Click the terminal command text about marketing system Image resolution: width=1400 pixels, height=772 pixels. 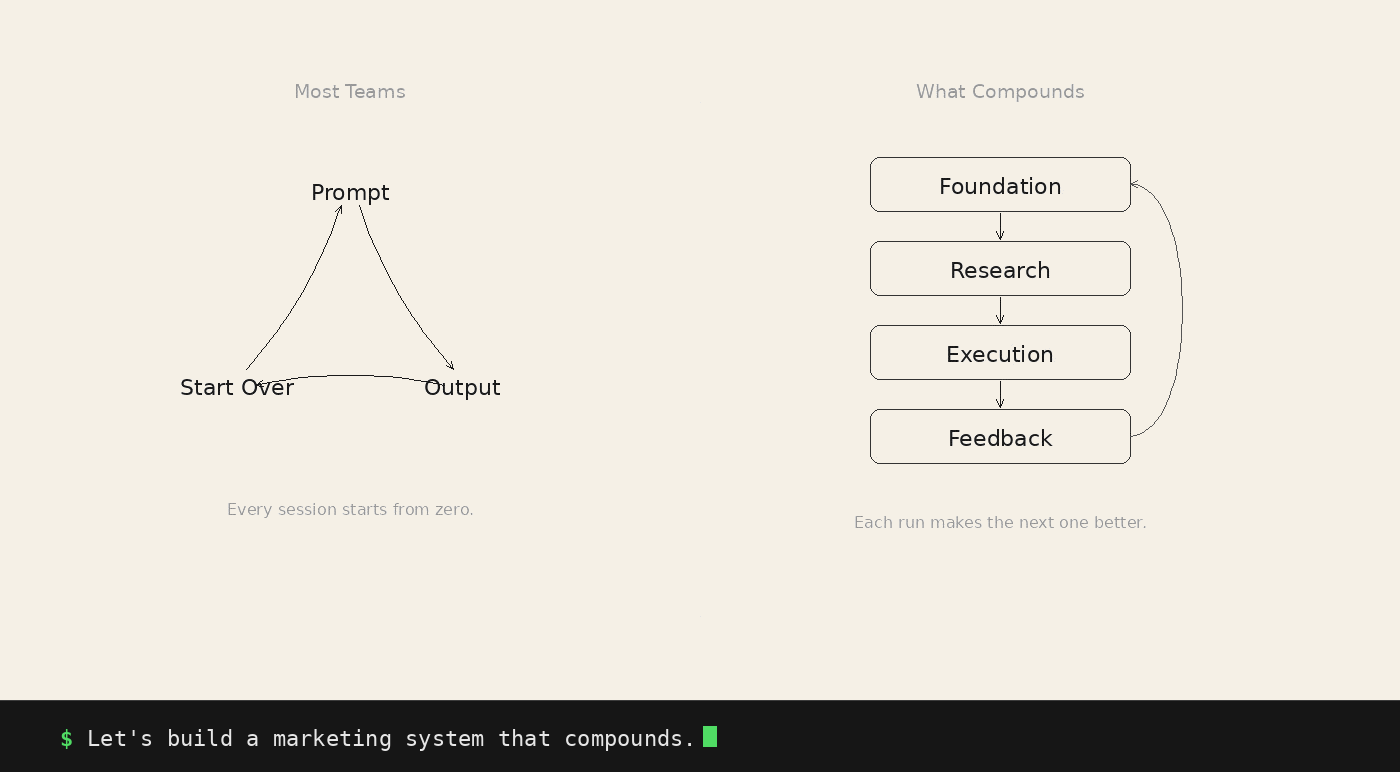tap(391, 739)
